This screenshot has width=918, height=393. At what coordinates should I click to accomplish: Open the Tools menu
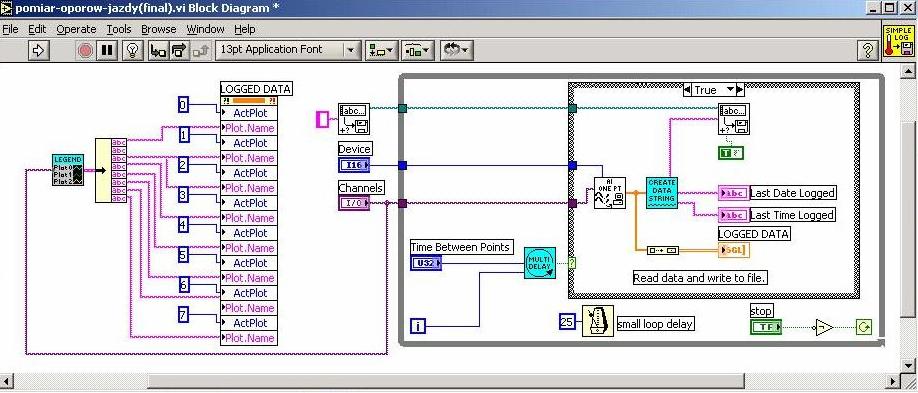[119, 29]
